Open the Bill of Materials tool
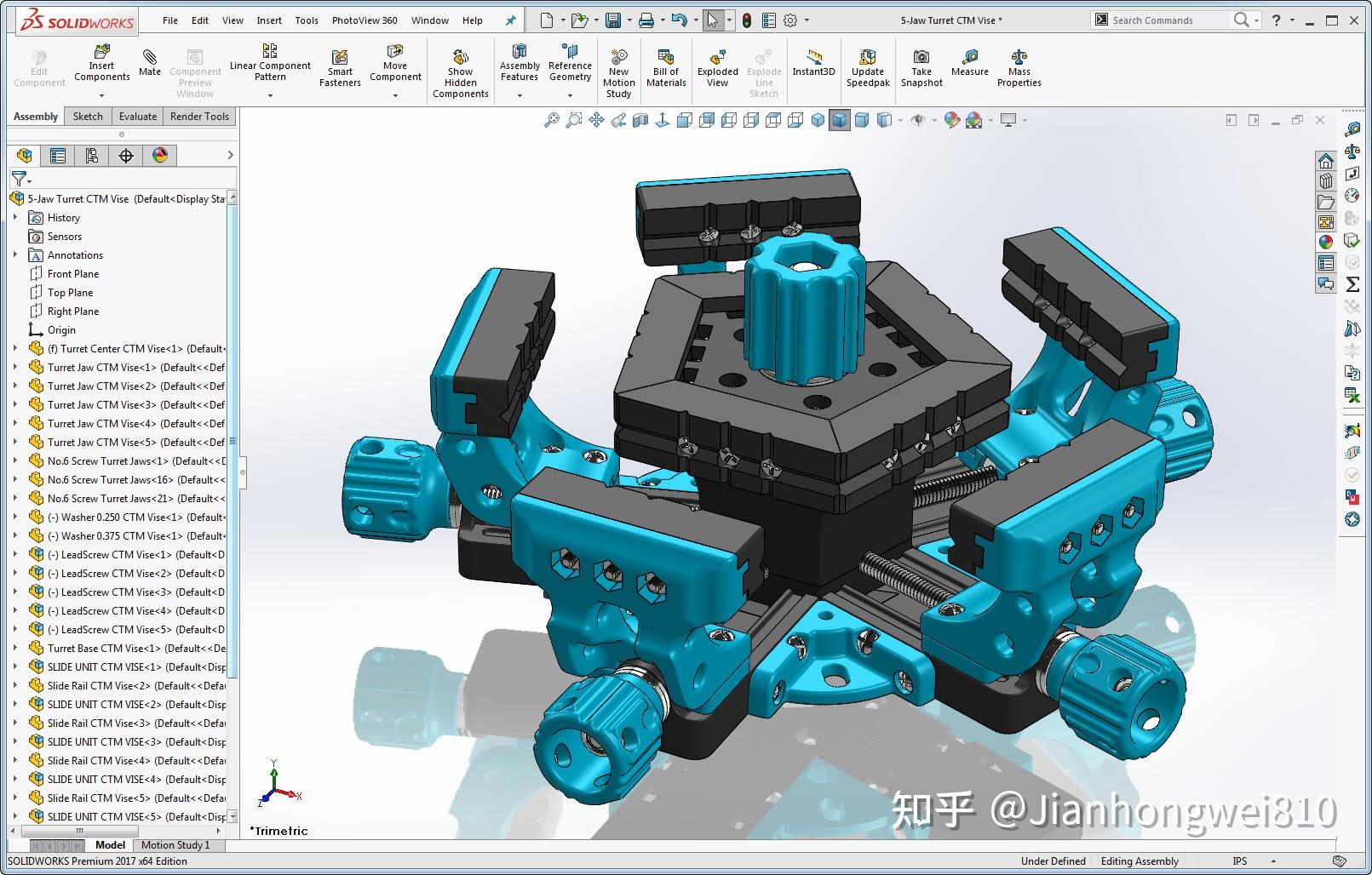 pos(665,66)
